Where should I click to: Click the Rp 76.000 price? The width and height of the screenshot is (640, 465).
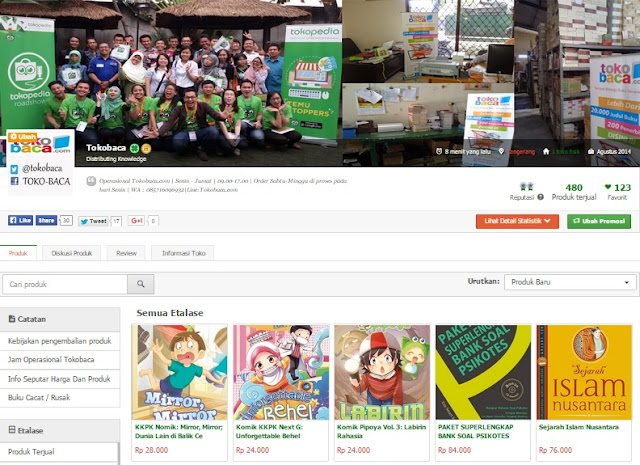(x=555, y=450)
